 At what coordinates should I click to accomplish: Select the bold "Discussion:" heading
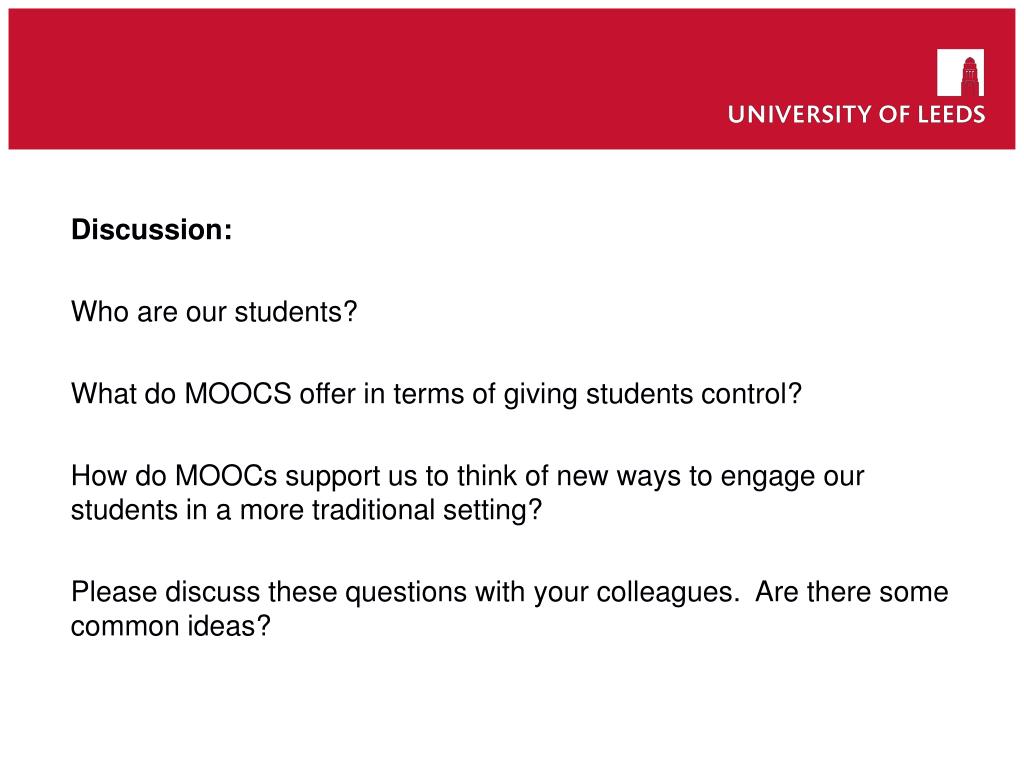pos(152,230)
